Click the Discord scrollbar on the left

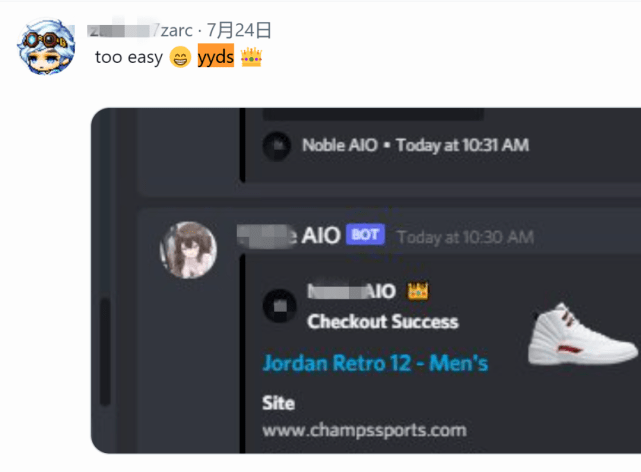[x=105, y=351]
